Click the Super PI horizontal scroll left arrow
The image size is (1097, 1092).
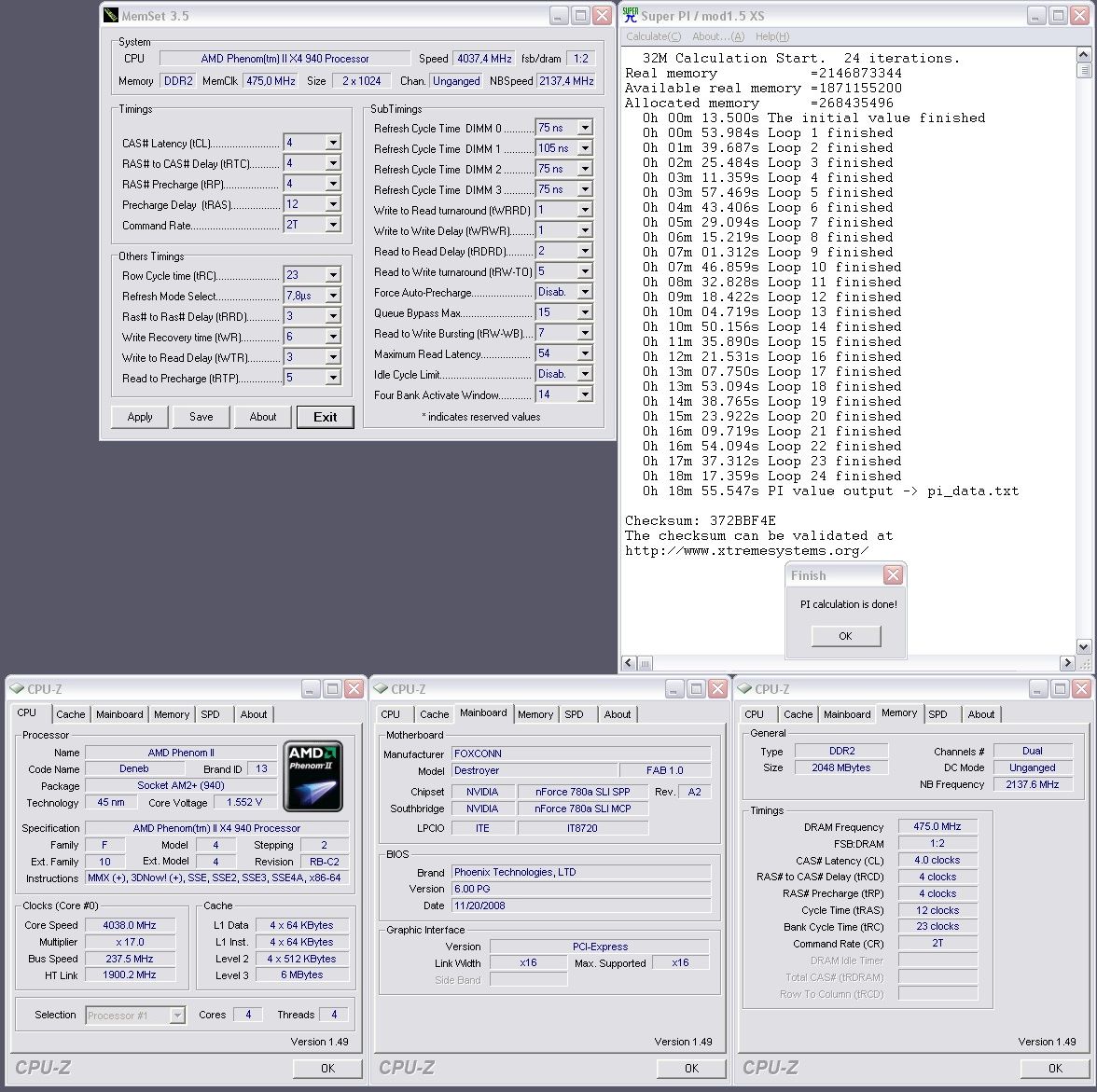tap(629, 662)
